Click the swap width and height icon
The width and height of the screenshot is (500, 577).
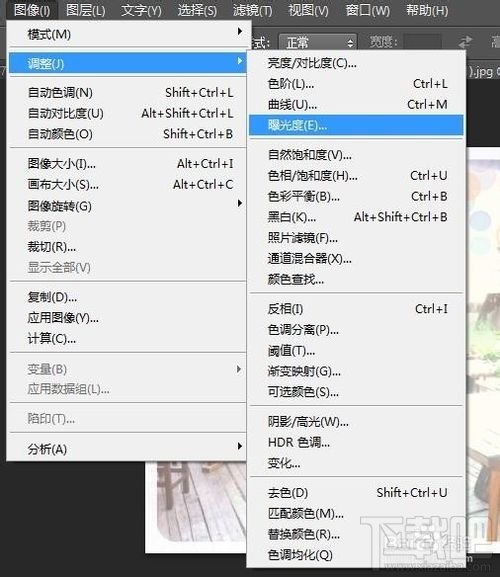click(x=465, y=42)
